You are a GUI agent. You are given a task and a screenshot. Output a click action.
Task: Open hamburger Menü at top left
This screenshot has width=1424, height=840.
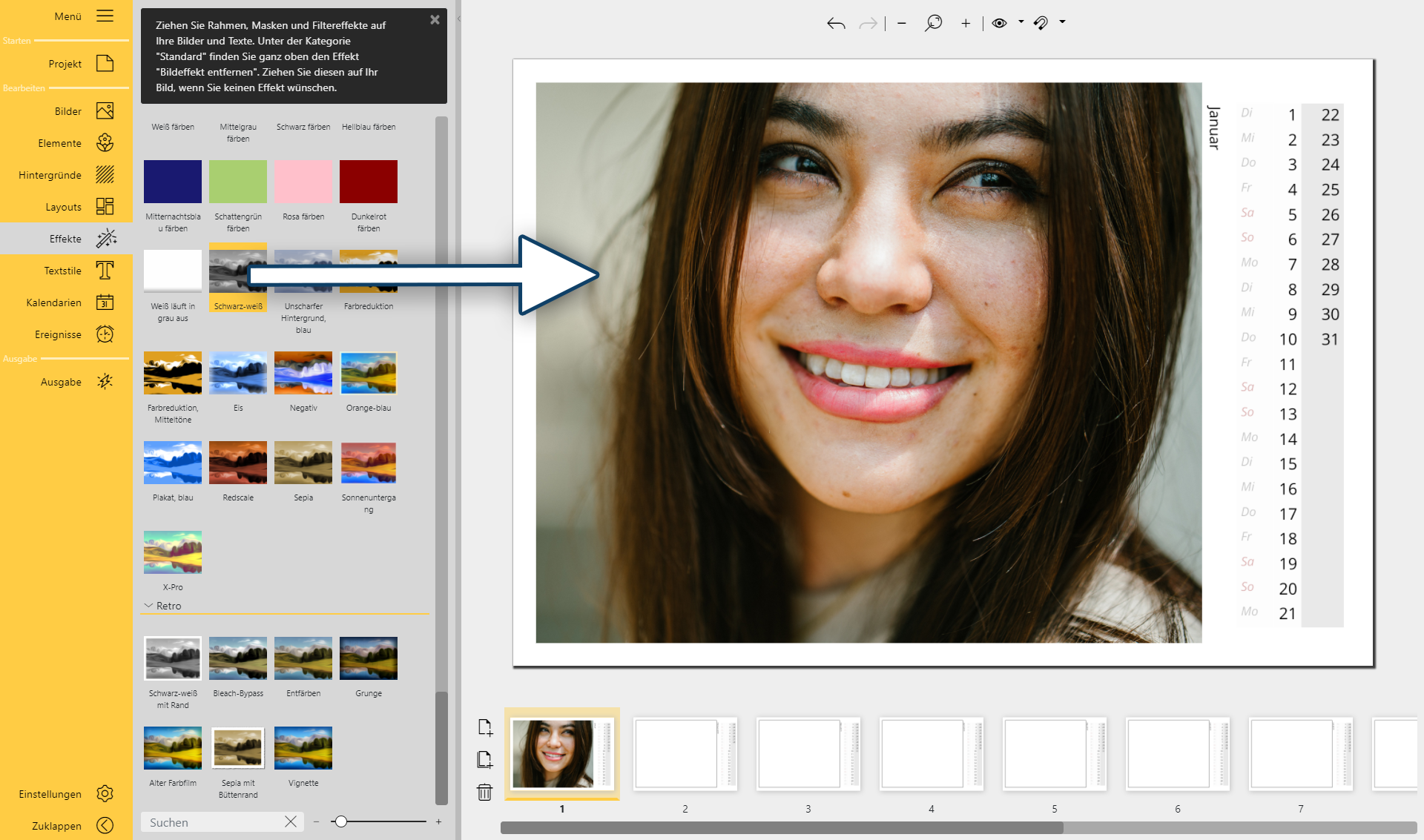105,16
